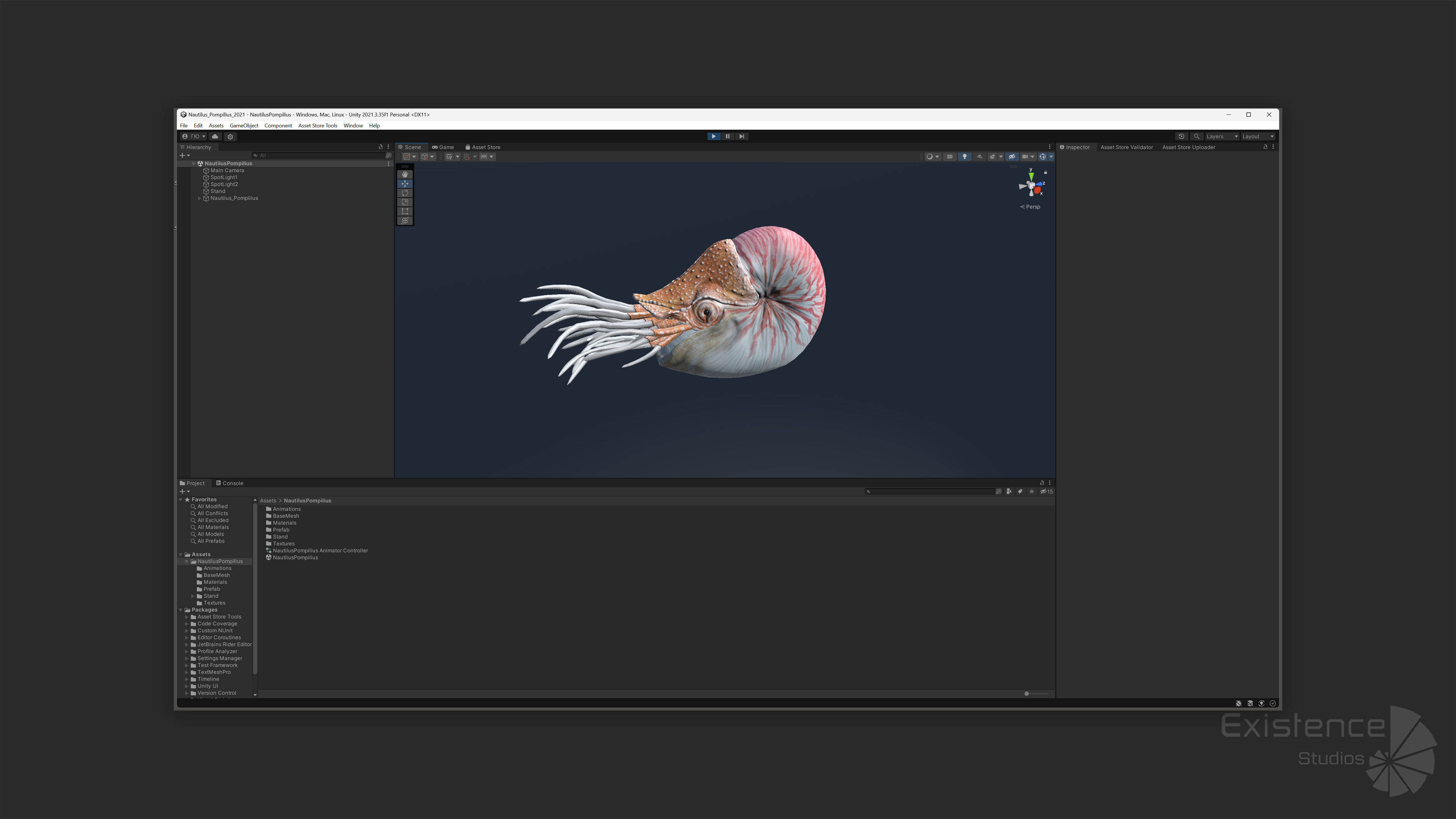Viewport: 1456px width, 819px height.
Task: Toggle scene effects (skybox, fog)
Action: click(x=992, y=157)
